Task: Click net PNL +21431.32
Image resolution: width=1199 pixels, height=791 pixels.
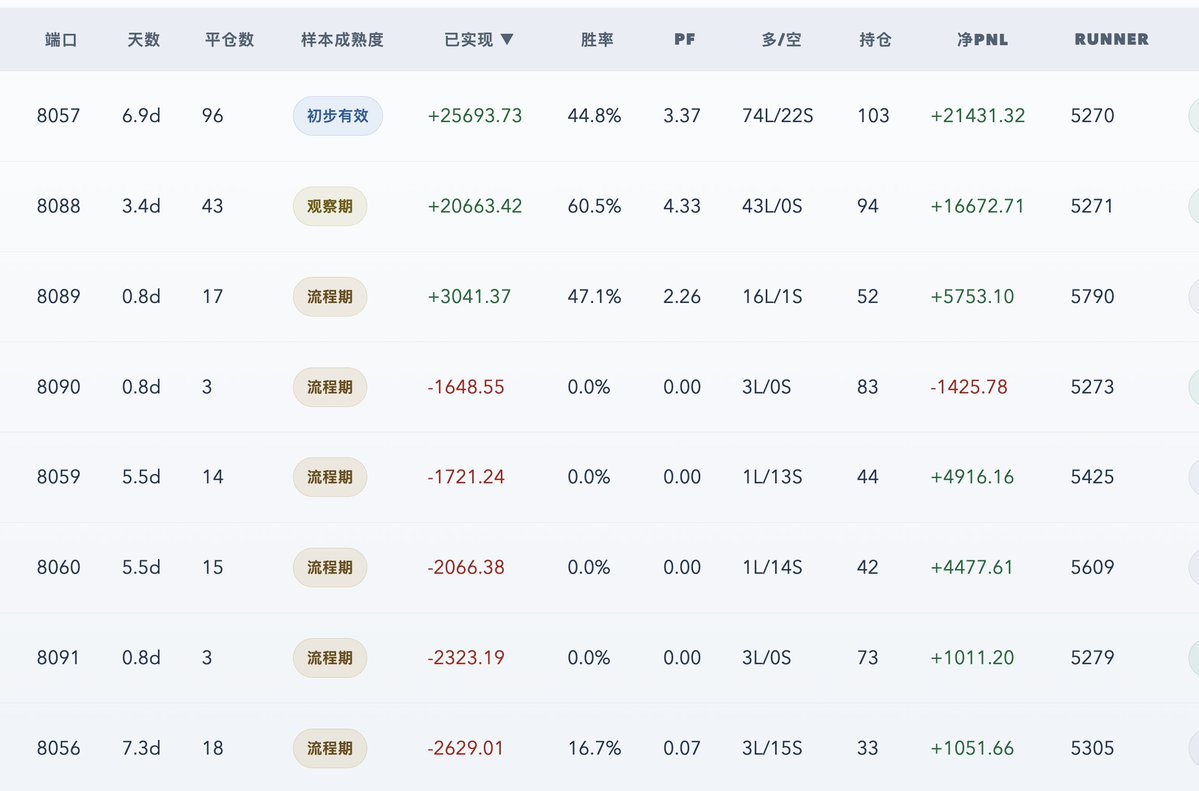Action: 977,116
